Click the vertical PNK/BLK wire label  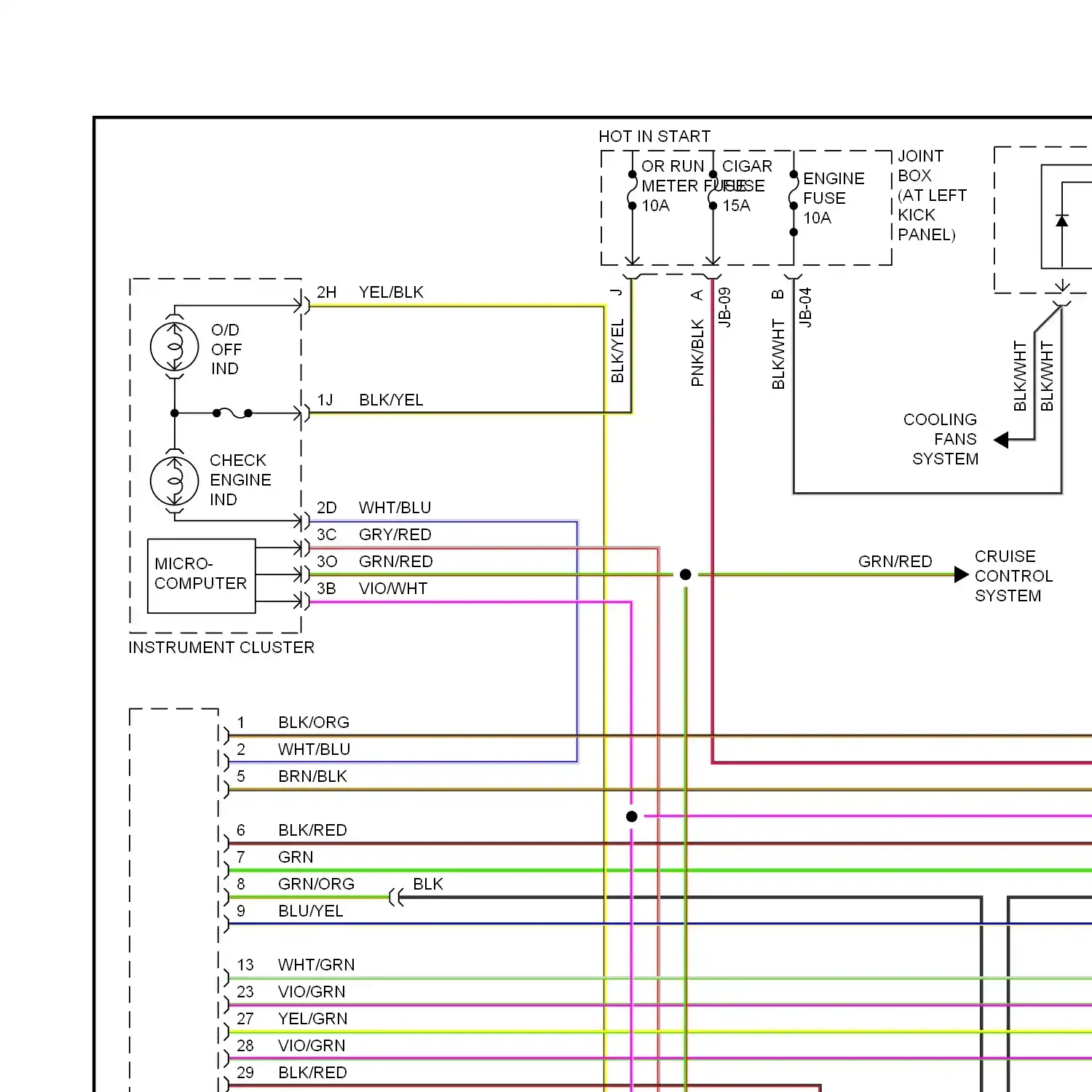tap(697, 352)
